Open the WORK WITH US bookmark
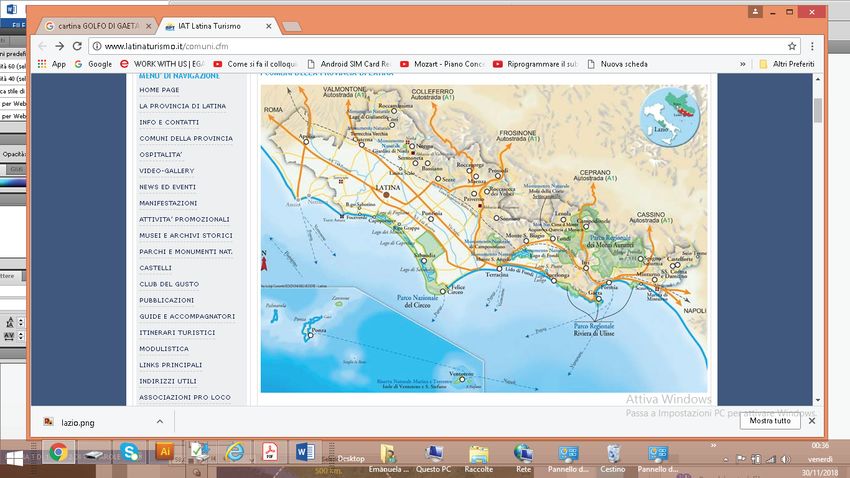 (162, 64)
